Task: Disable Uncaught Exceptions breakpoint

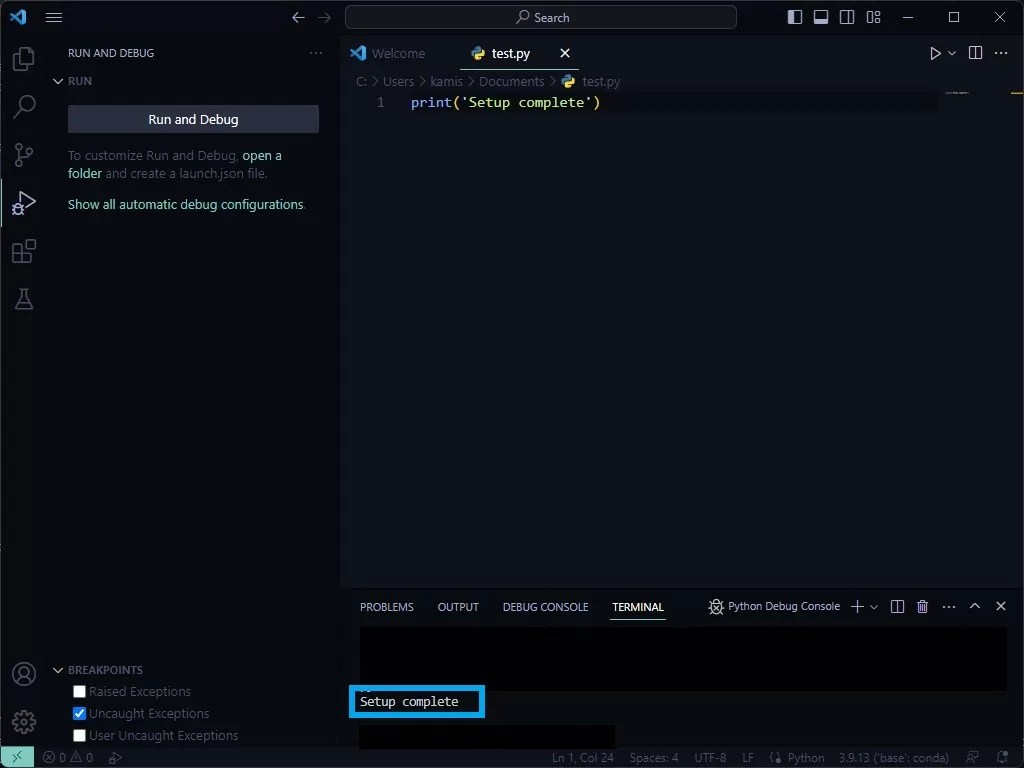Action: (79, 713)
